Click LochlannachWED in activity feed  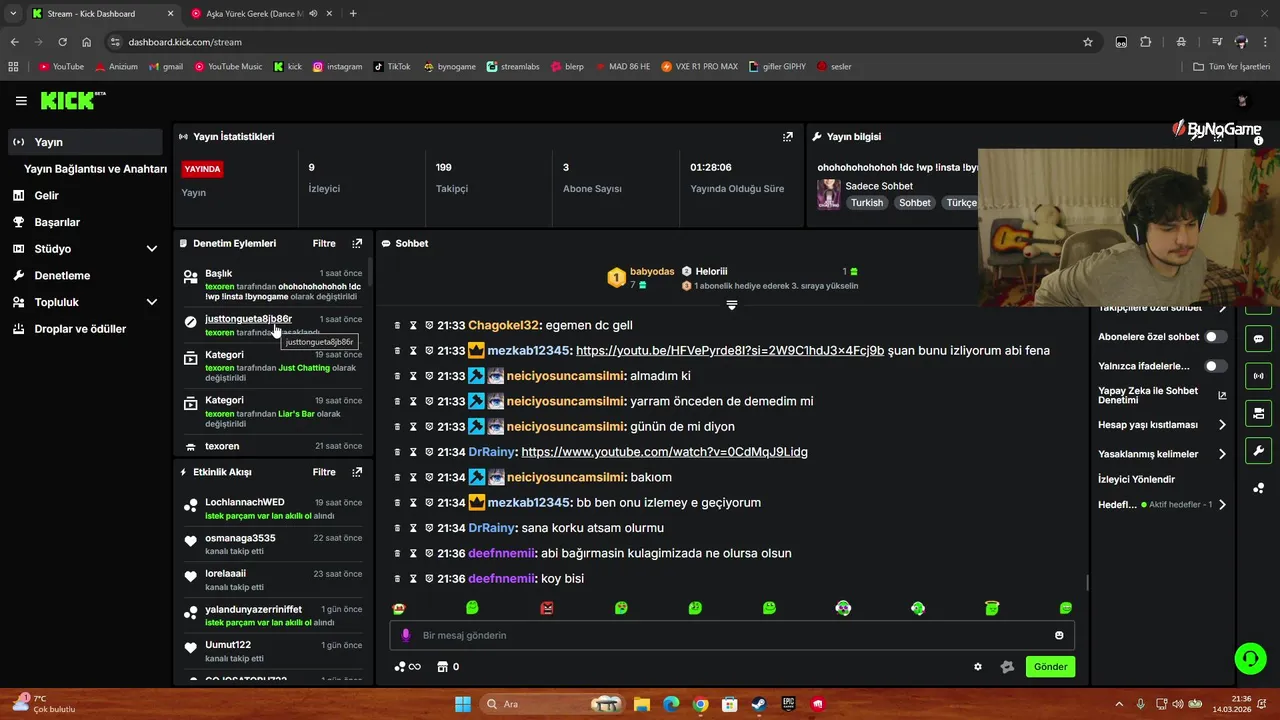point(245,502)
